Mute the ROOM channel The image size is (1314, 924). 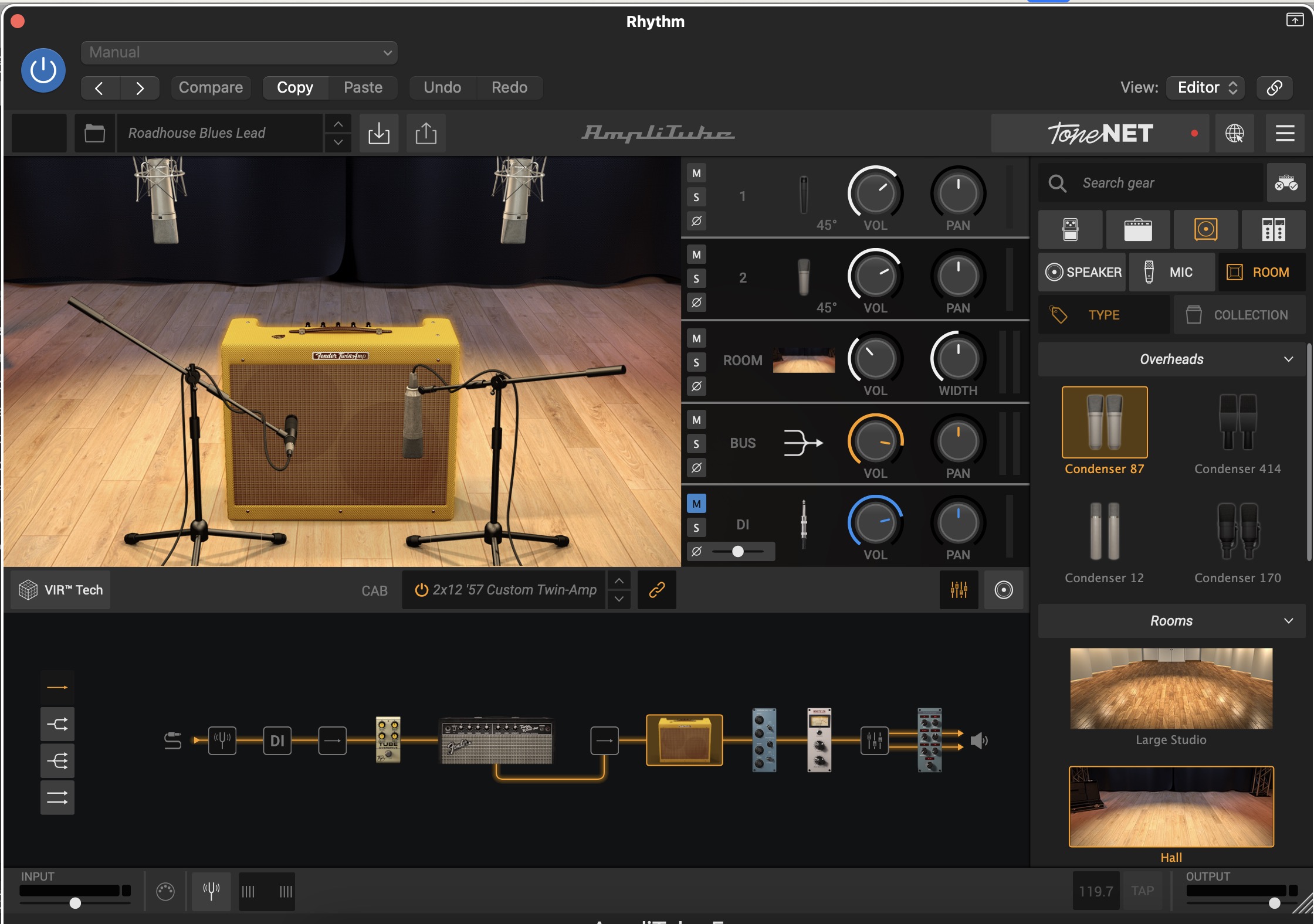point(696,339)
